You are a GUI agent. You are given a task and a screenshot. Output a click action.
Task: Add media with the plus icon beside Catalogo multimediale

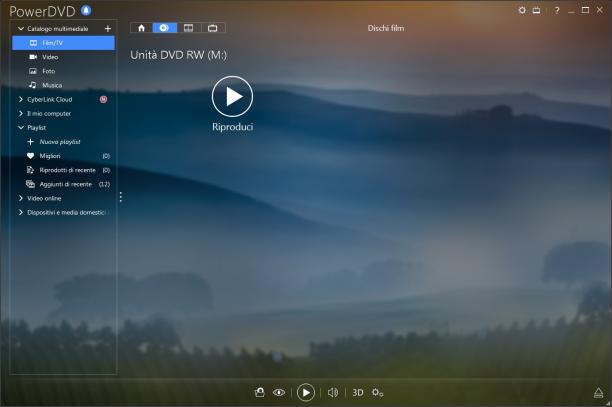108,28
